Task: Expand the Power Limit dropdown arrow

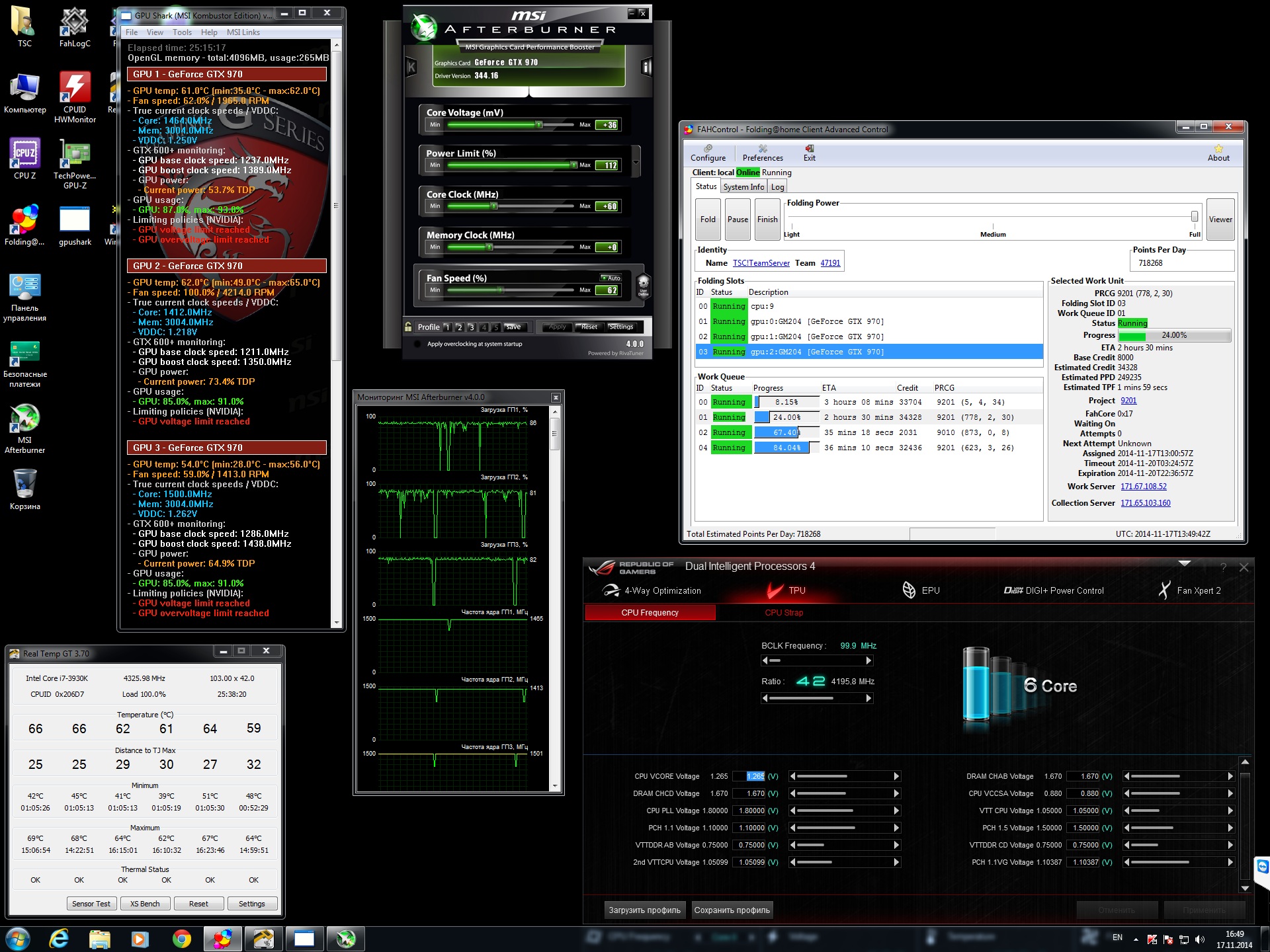Action: click(636, 162)
